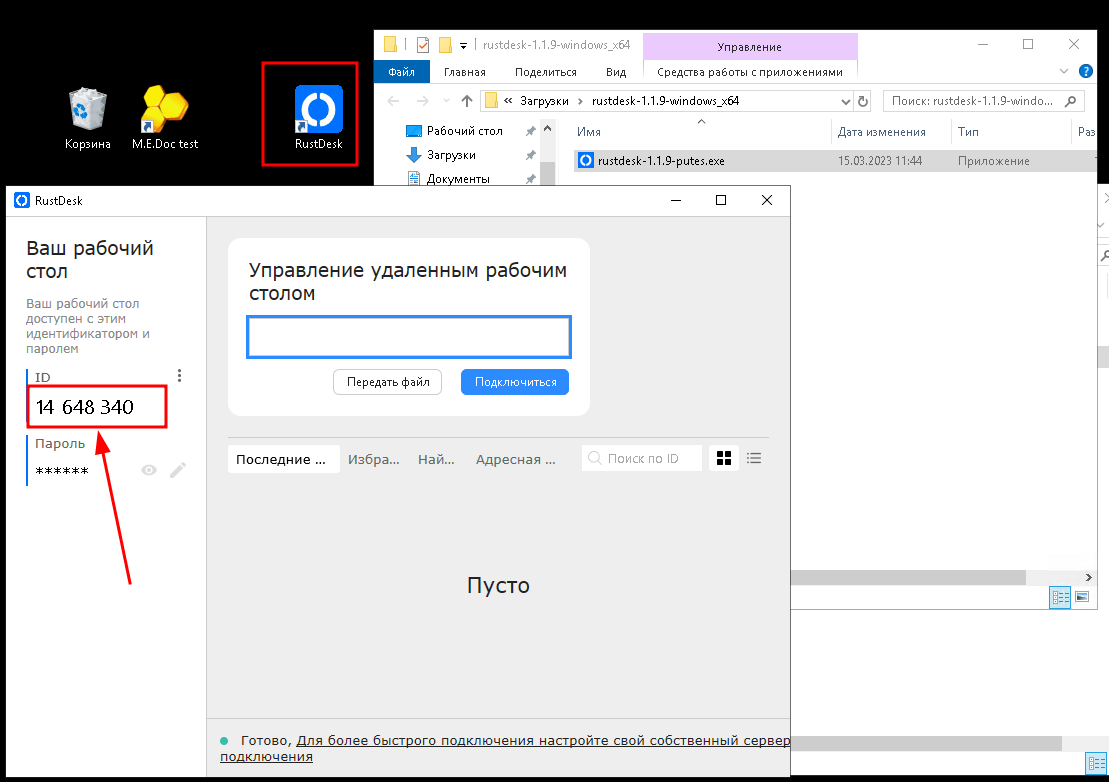Maximize the RustDesk window
Screen dimensions: 1109x782
[721, 200]
